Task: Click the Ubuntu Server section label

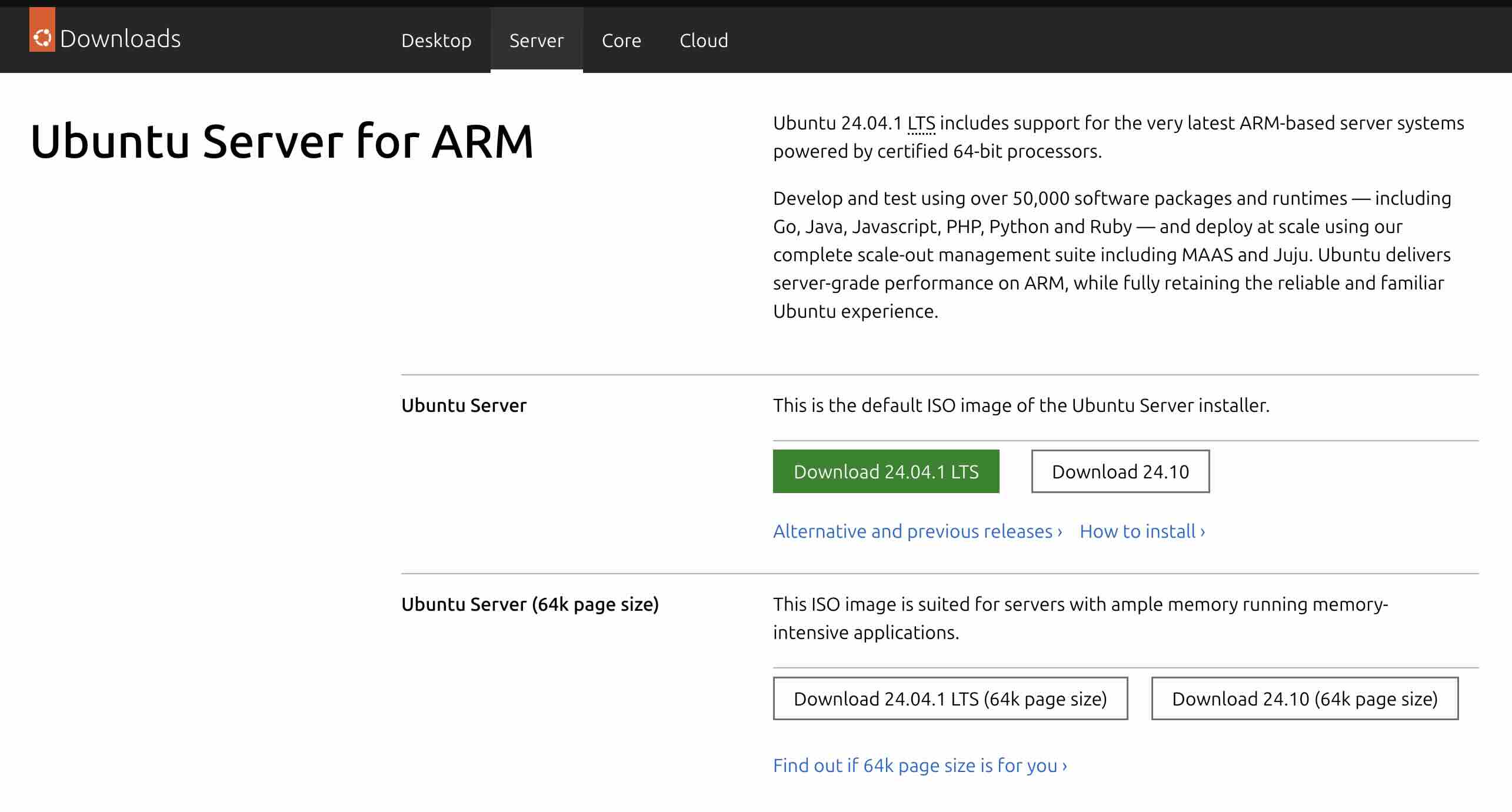Action: [464, 405]
